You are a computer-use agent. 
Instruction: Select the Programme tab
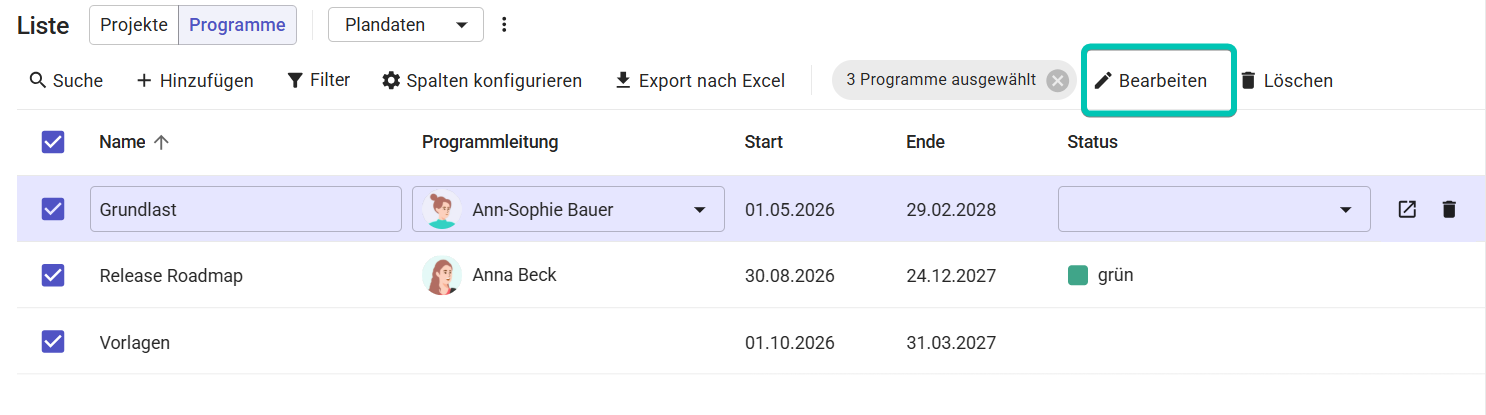pos(237,25)
